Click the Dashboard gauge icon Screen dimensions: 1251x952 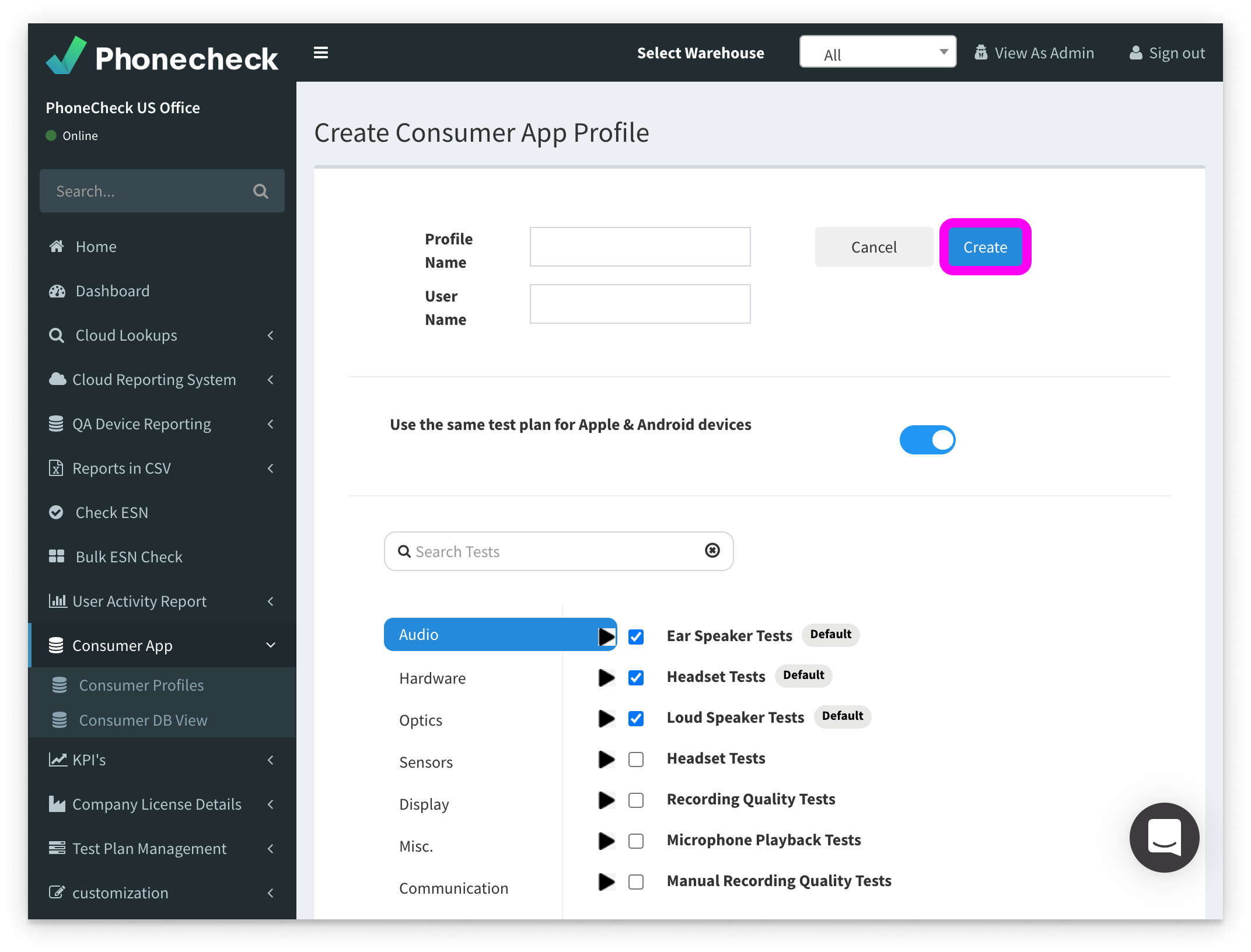tap(57, 290)
